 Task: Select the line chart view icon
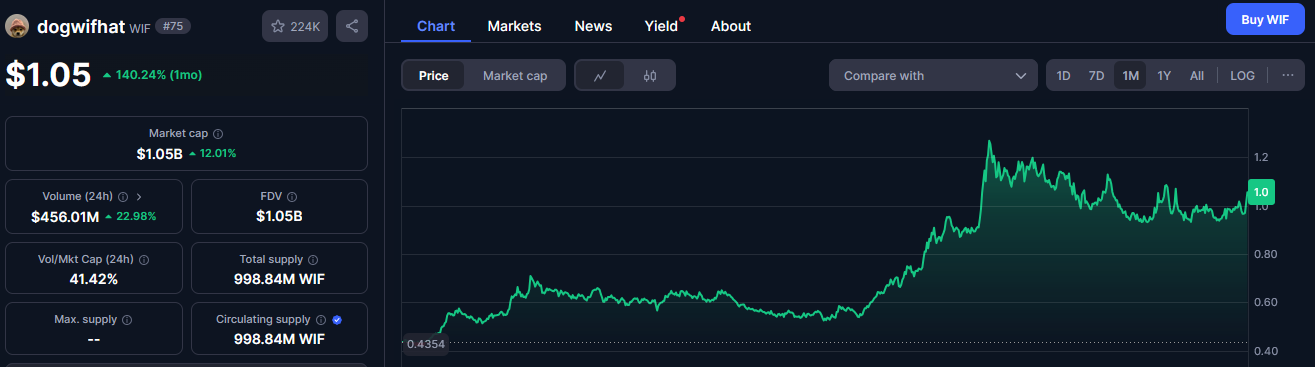(x=600, y=75)
